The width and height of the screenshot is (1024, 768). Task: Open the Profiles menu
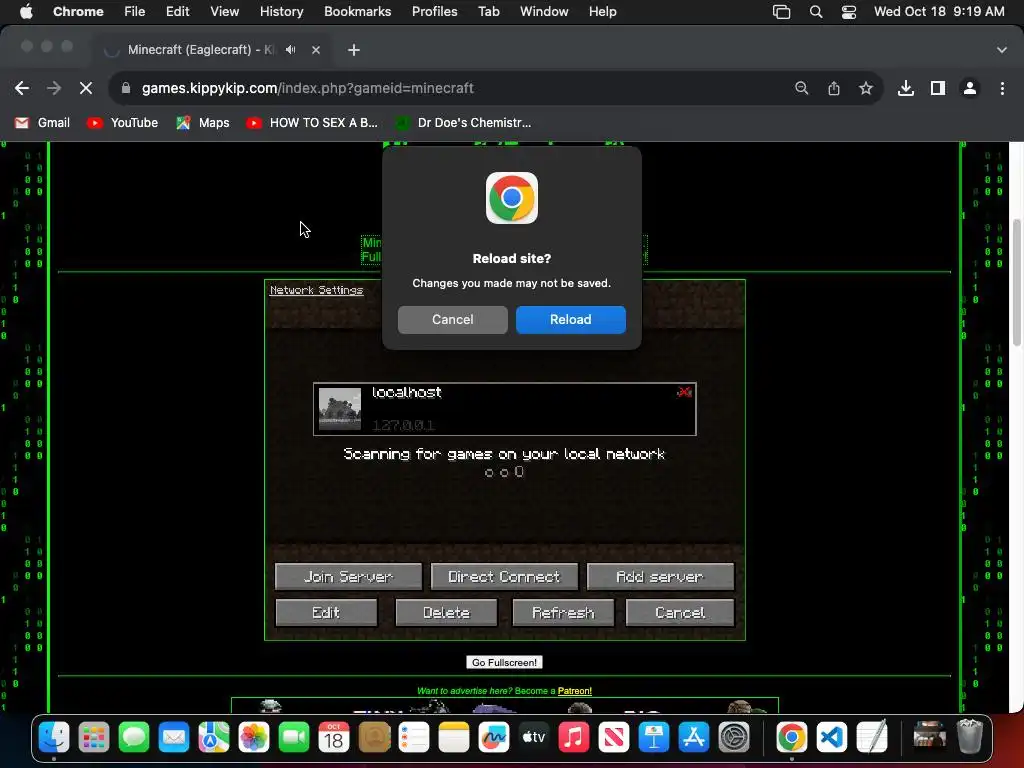[x=434, y=12]
